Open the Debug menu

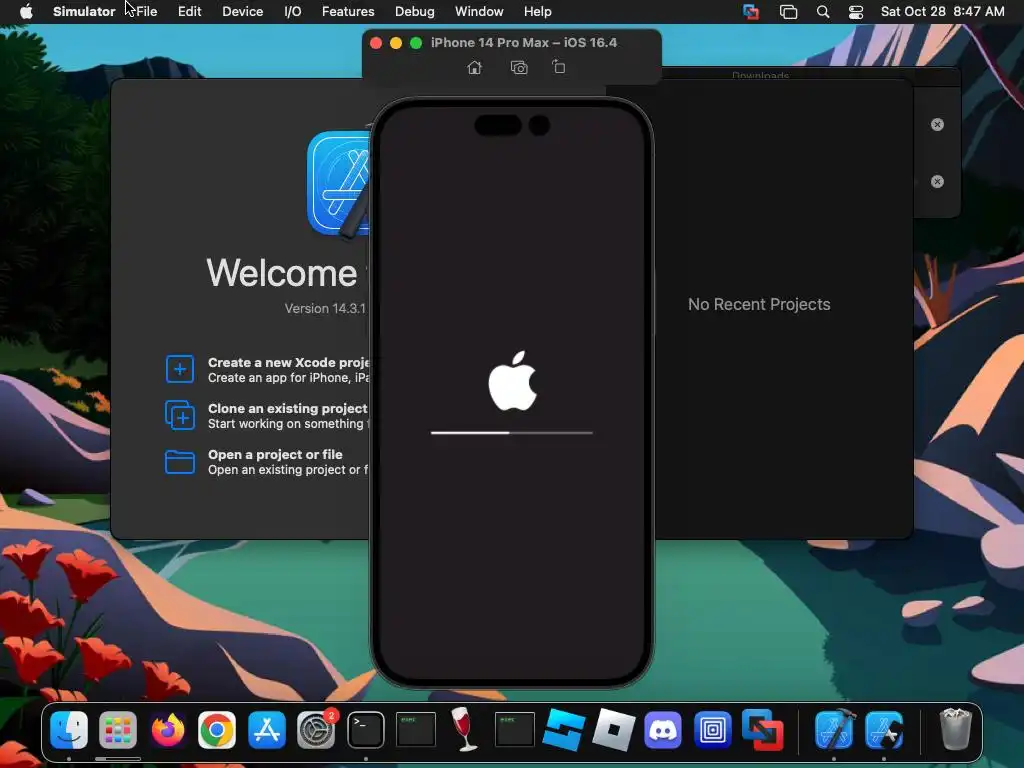coord(415,12)
